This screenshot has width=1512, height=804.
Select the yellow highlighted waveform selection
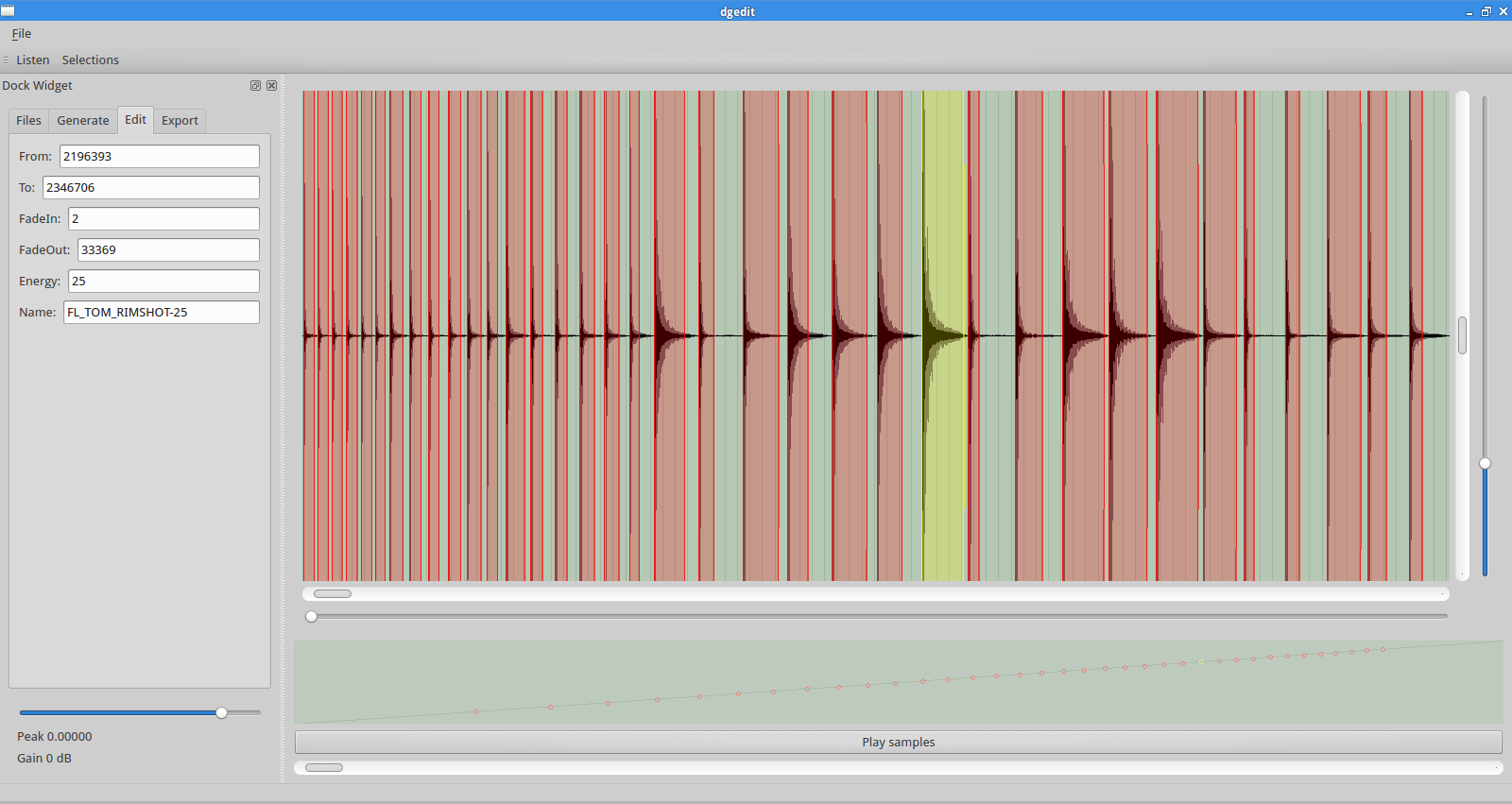[x=943, y=335]
